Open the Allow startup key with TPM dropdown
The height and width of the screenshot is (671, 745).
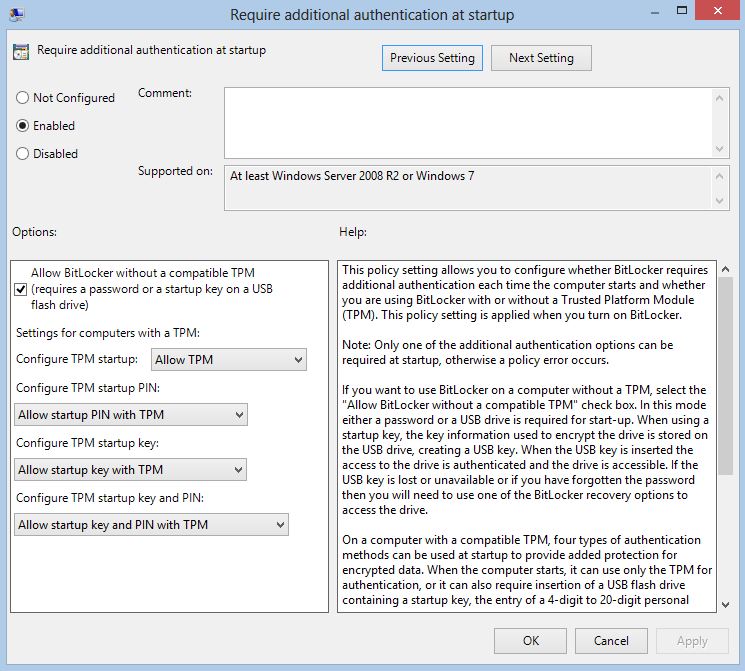[x=130, y=470]
